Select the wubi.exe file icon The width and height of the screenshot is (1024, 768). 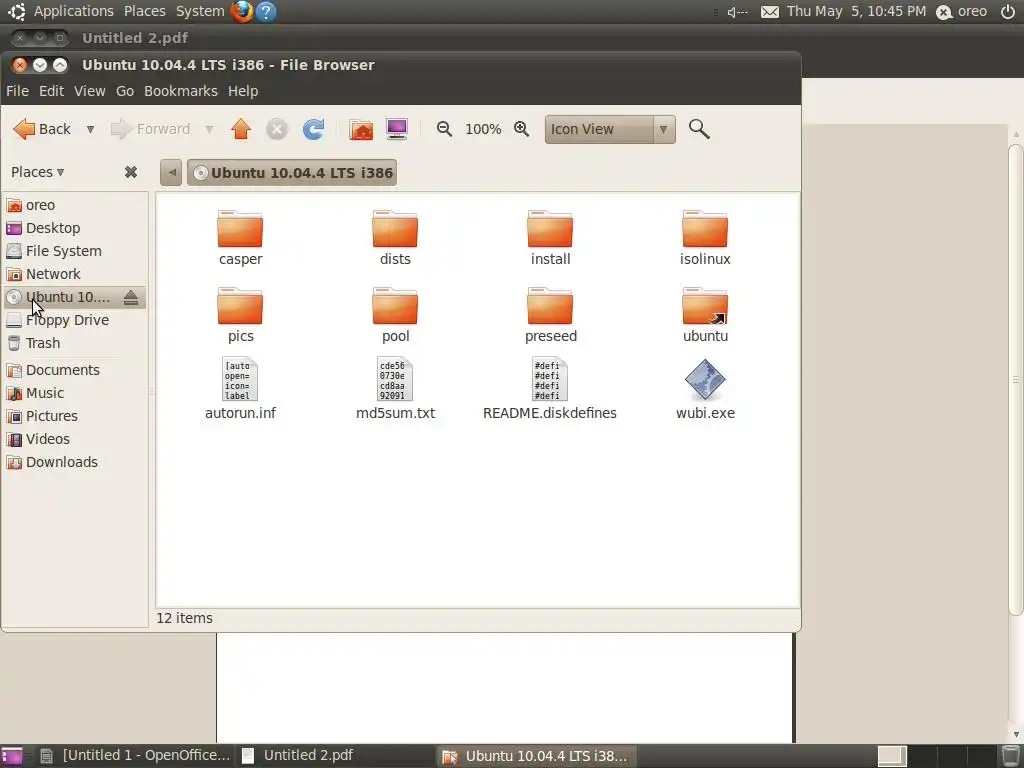[705, 379]
